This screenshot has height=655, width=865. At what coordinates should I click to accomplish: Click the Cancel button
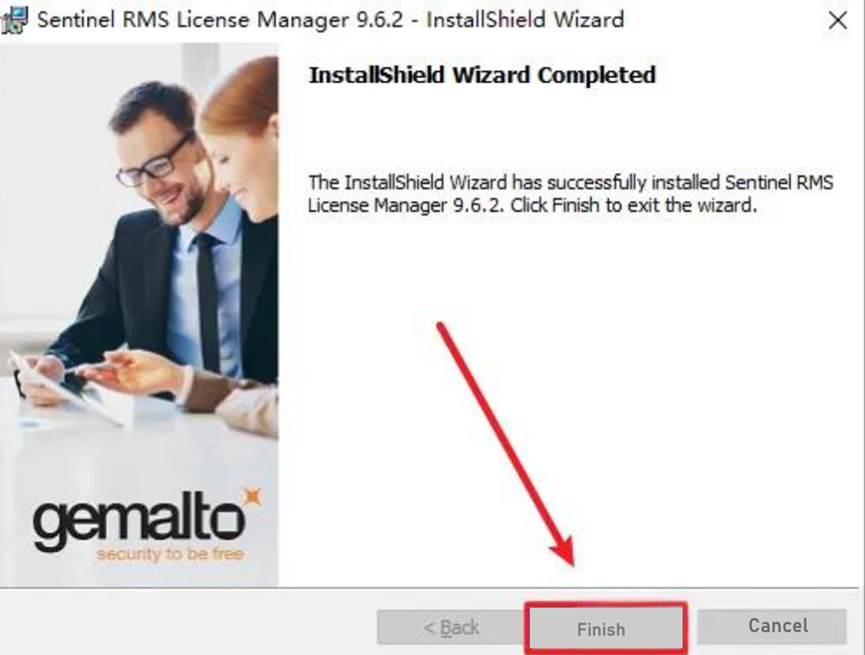[x=772, y=626]
